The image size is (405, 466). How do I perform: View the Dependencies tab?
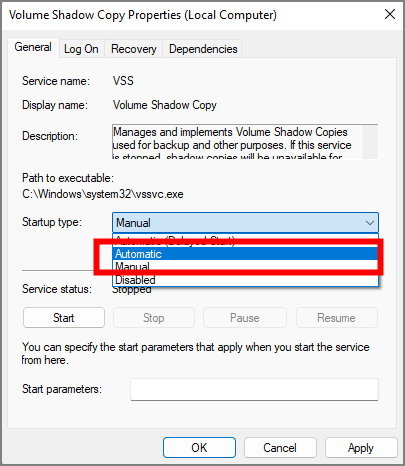click(x=203, y=49)
